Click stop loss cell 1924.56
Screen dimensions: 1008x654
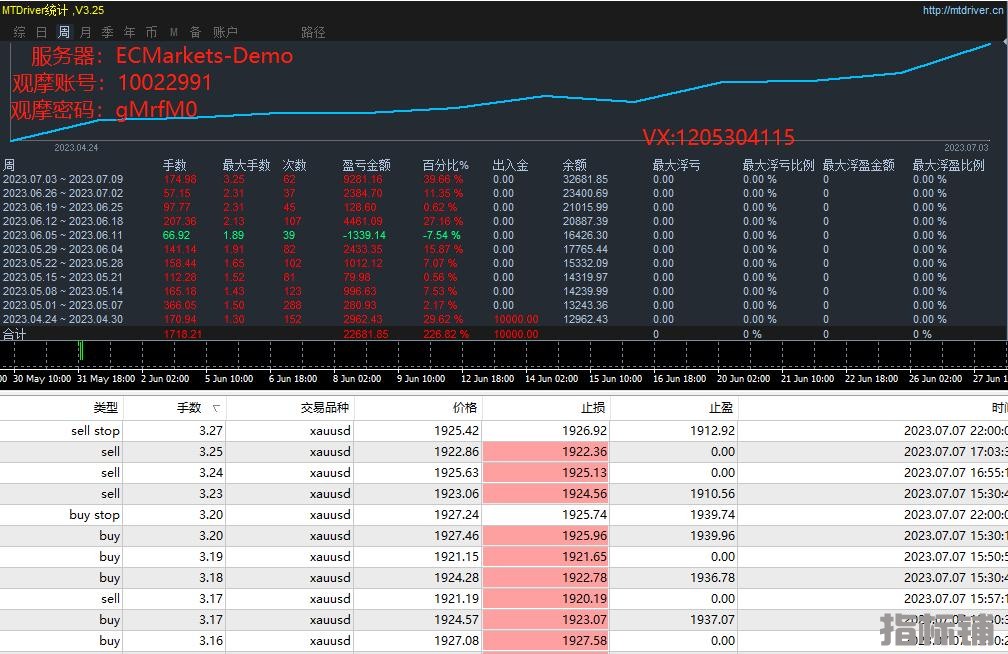(x=546, y=494)
